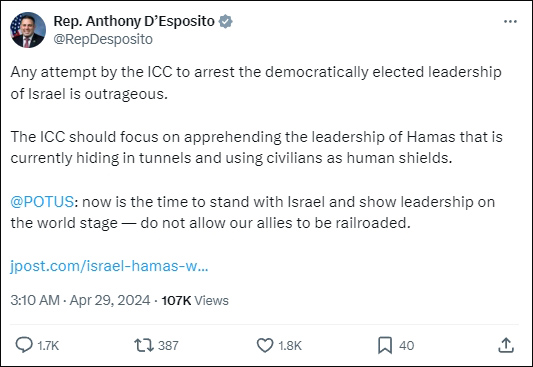The height and width of the screenshot is (367, 533).
Task: Click the reply speech bubble icon
Action: pos(24,345)
